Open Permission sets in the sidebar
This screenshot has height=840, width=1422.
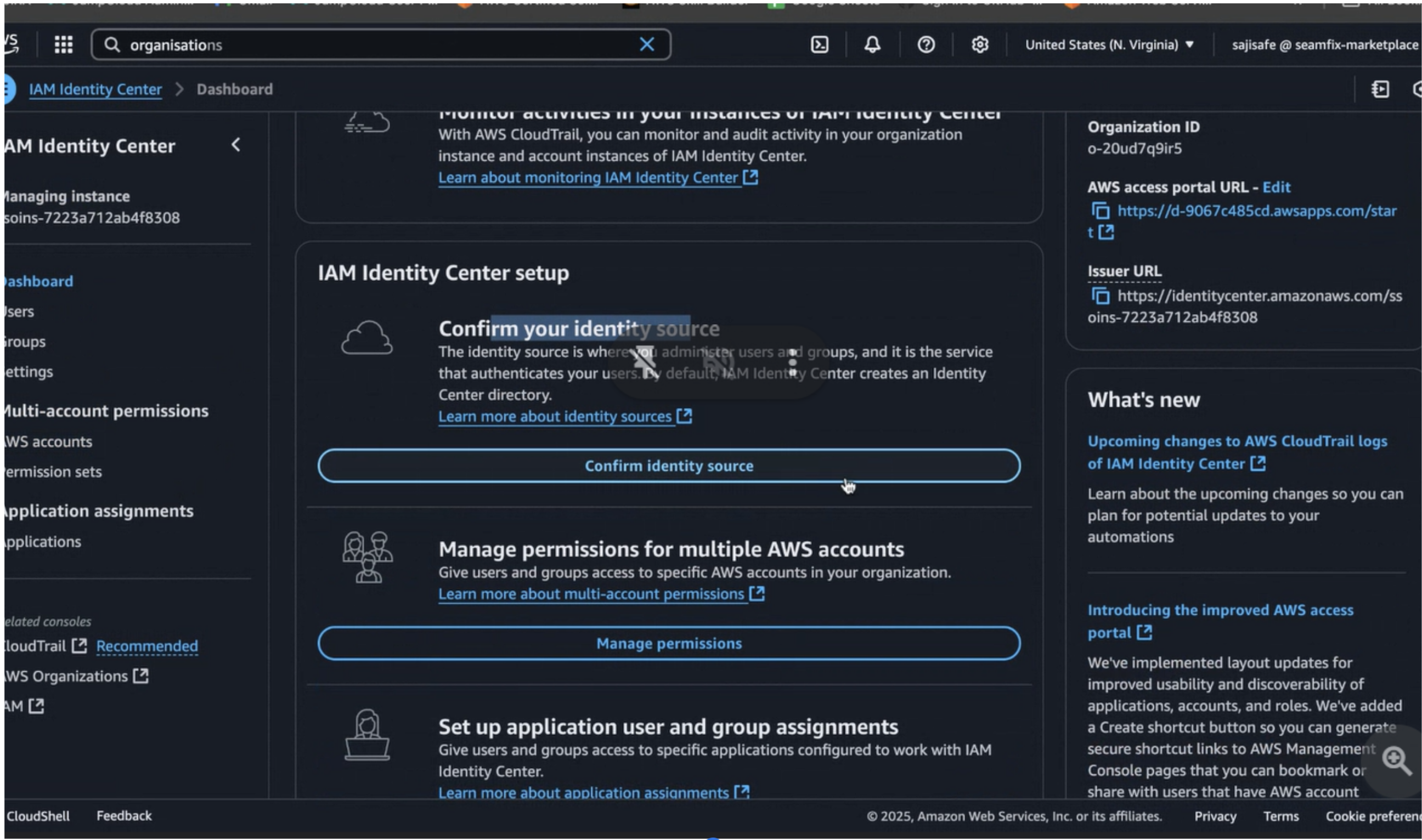[x=53, y=472]
